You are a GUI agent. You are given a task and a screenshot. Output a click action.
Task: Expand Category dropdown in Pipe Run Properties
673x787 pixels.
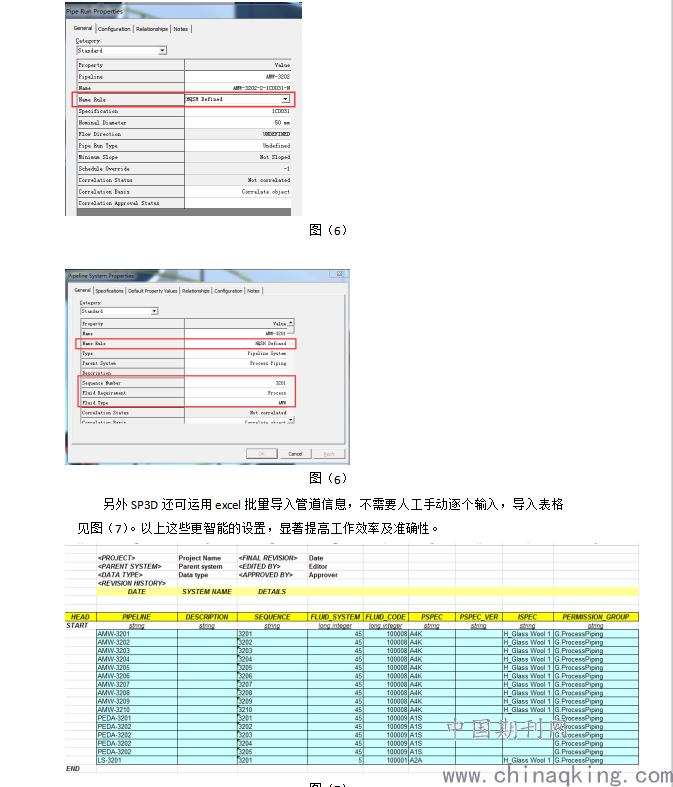tap(163, 51)
